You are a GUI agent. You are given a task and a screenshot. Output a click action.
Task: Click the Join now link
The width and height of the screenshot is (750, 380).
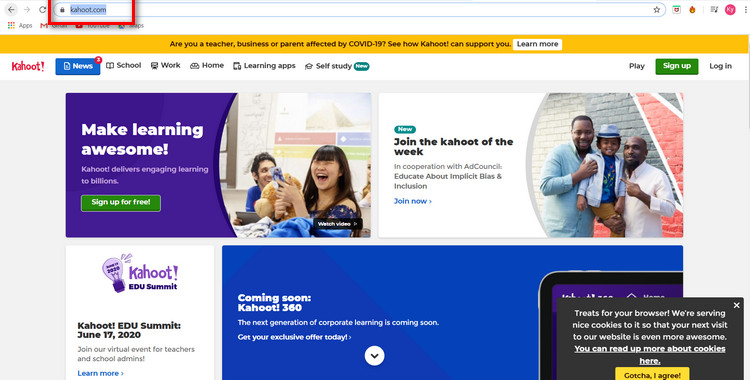(413, 201)
